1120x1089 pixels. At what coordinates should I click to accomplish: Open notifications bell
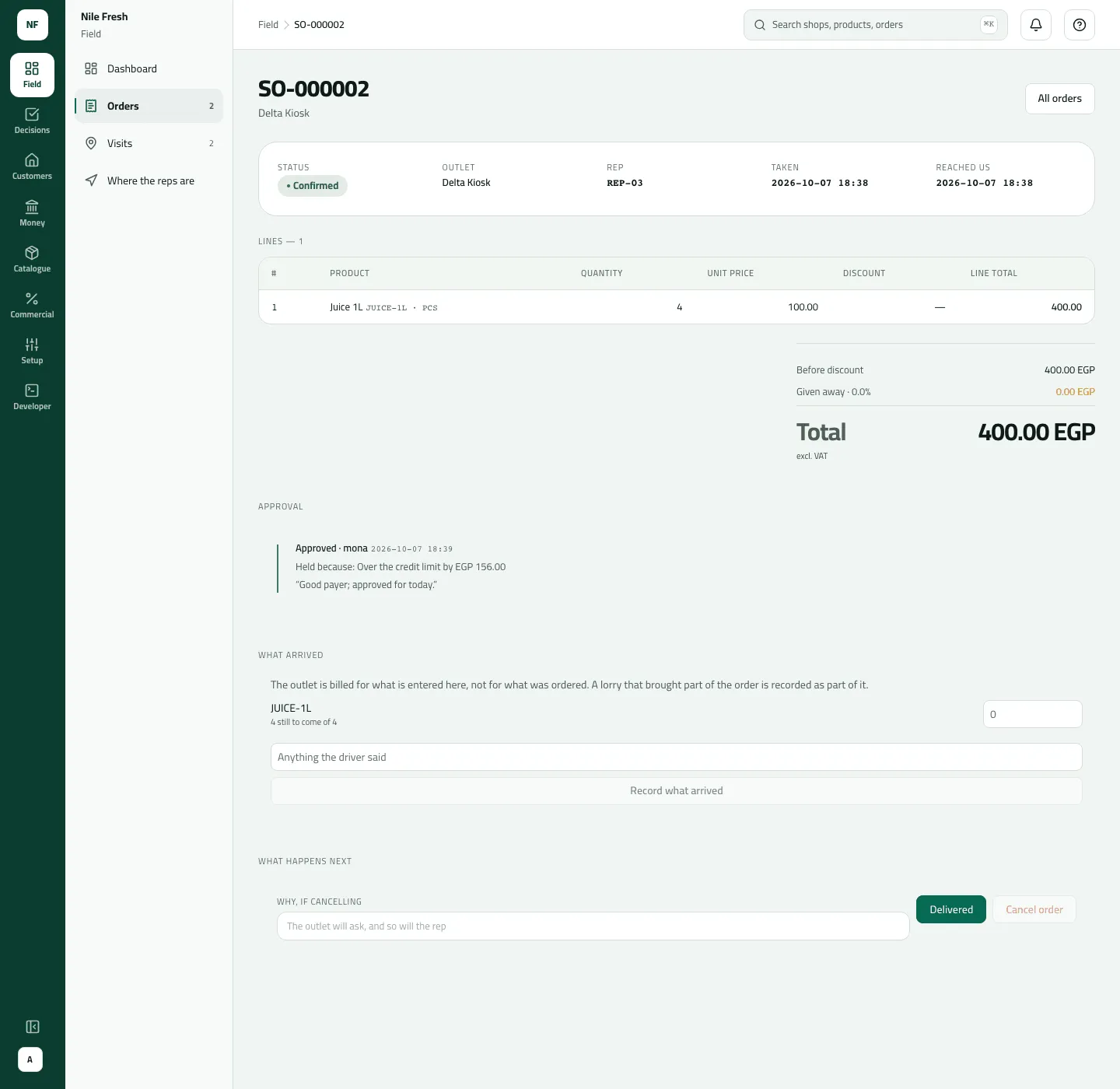pos(1036,25)
